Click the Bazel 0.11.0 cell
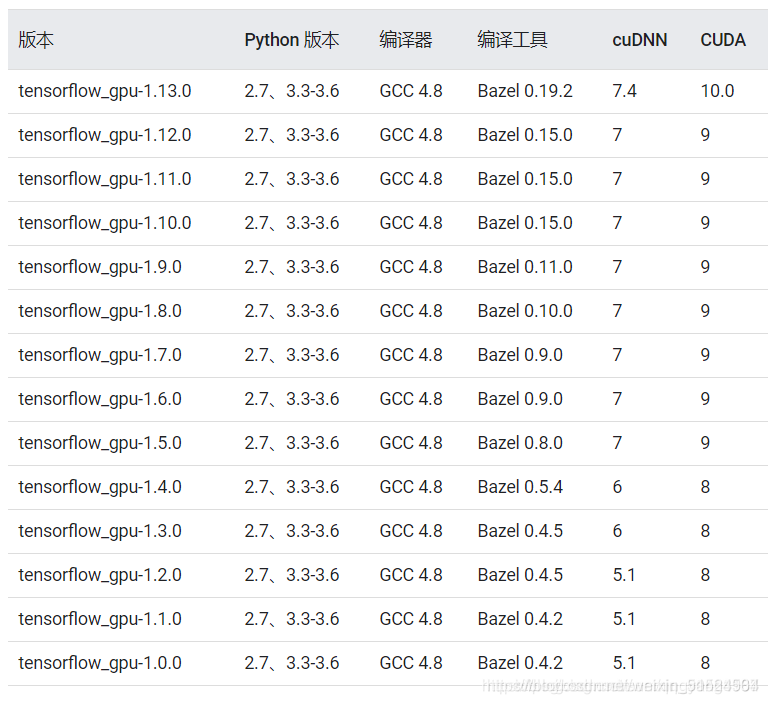 (525, 267)
